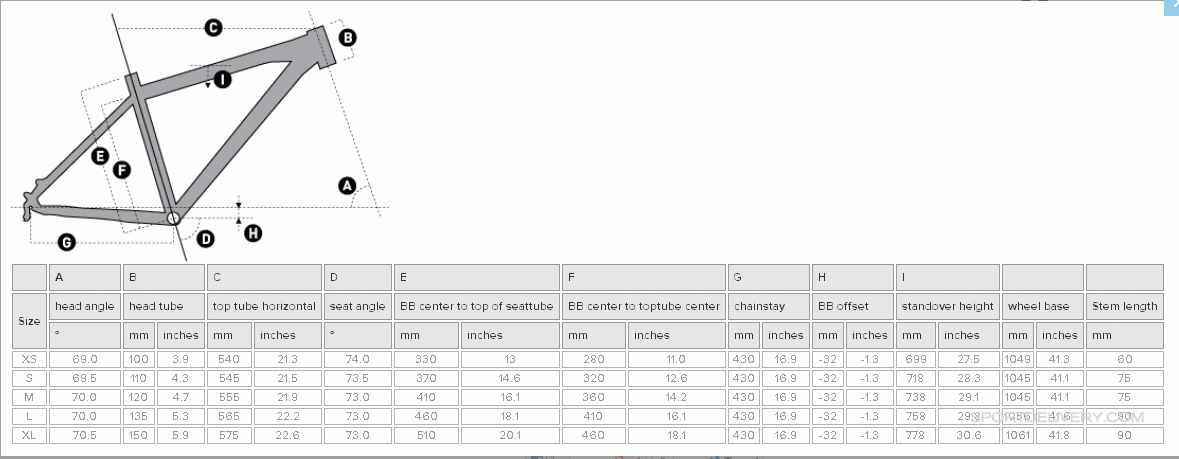1179x459 pixels.
Task: Click the circled I standover height marker
Action: point(222,78)
